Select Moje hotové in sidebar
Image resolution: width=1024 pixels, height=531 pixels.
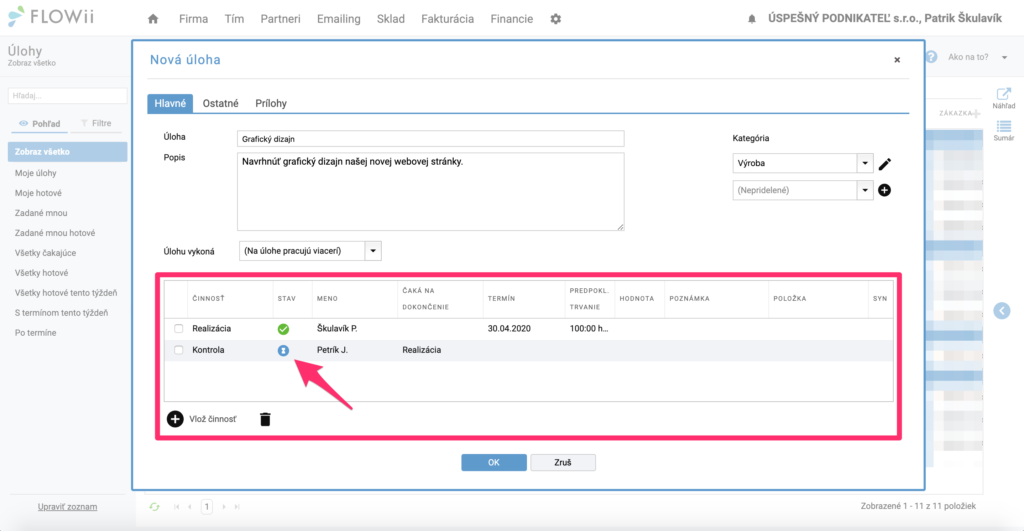39,193
